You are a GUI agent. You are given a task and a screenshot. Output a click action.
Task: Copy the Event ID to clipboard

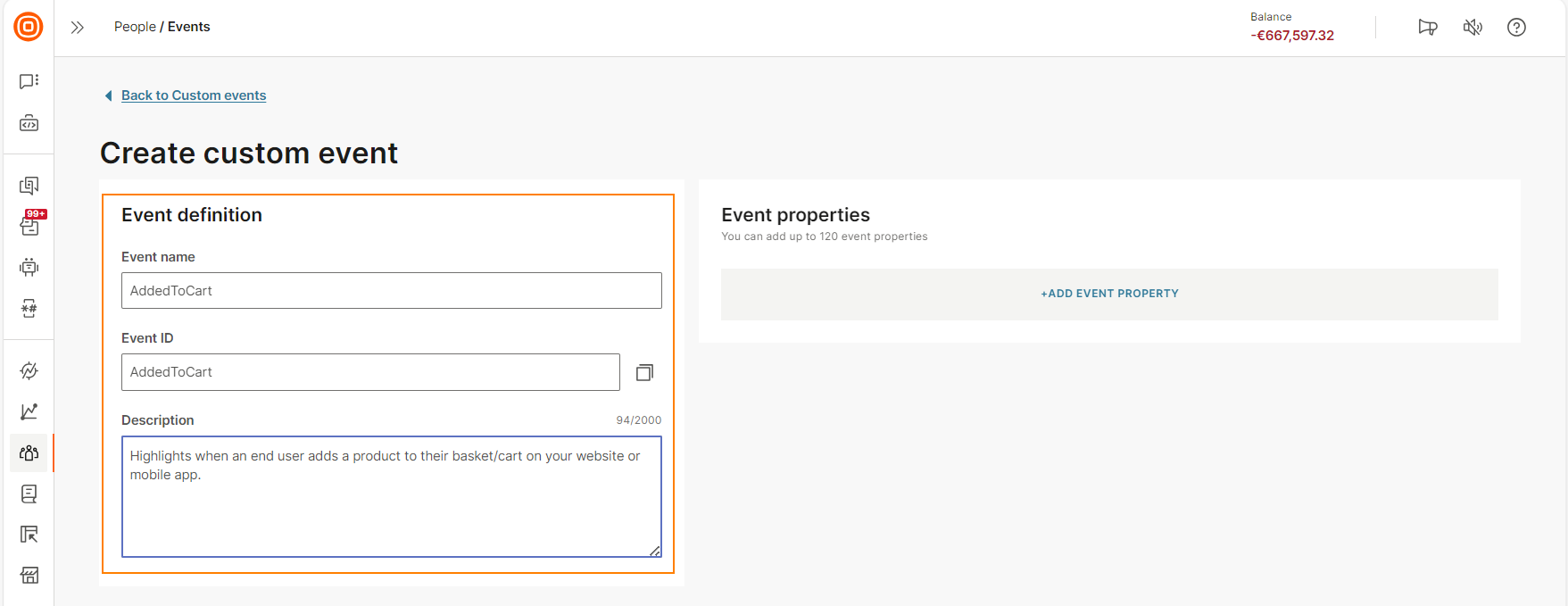coord(644,372)
